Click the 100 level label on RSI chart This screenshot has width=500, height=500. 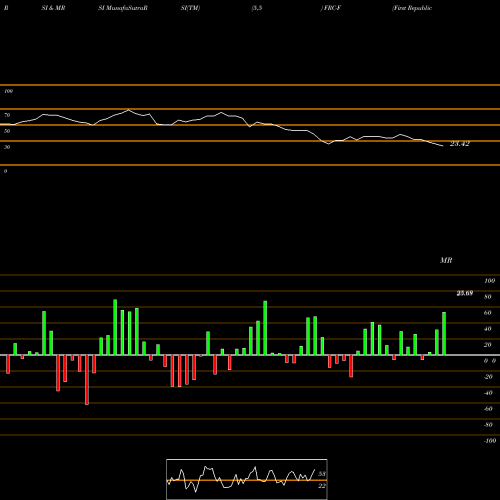8,91
